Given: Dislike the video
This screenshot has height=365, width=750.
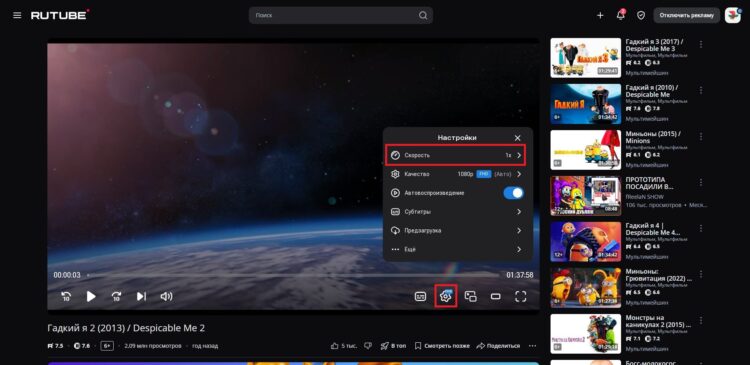Looking at the screenshot, I should (368, 345).
